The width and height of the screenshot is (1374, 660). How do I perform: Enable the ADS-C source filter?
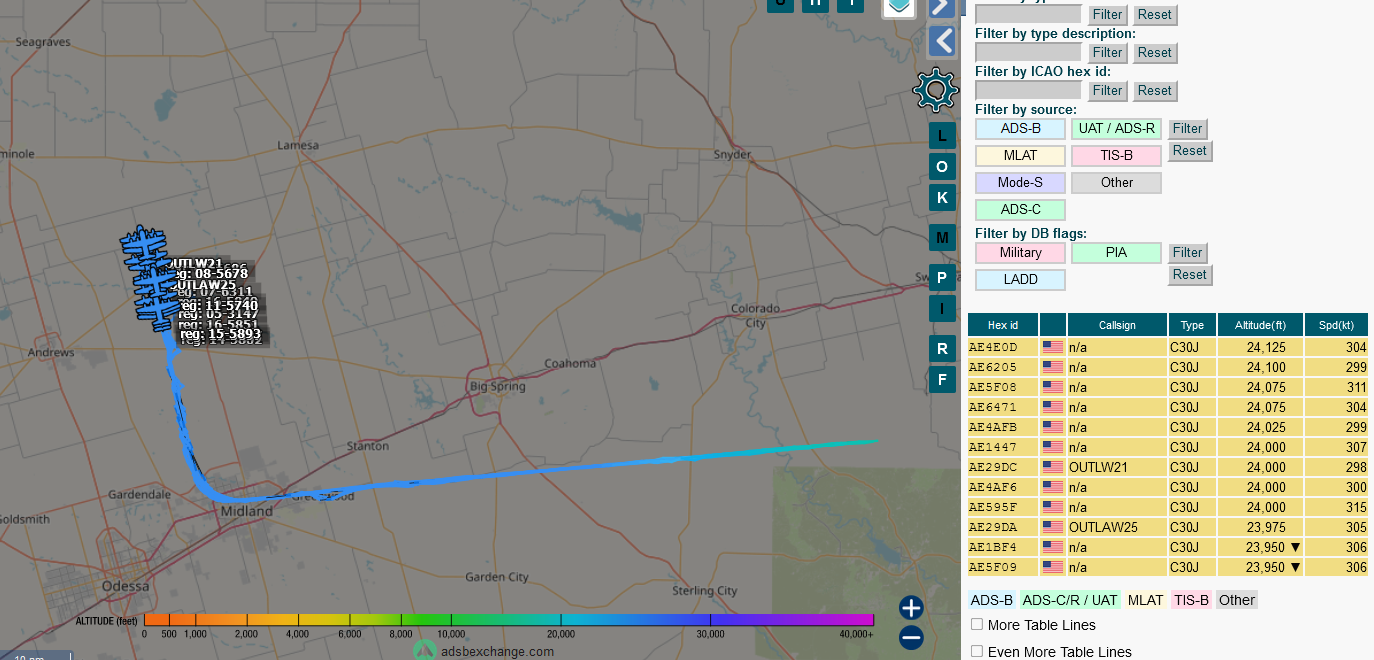1020,210
